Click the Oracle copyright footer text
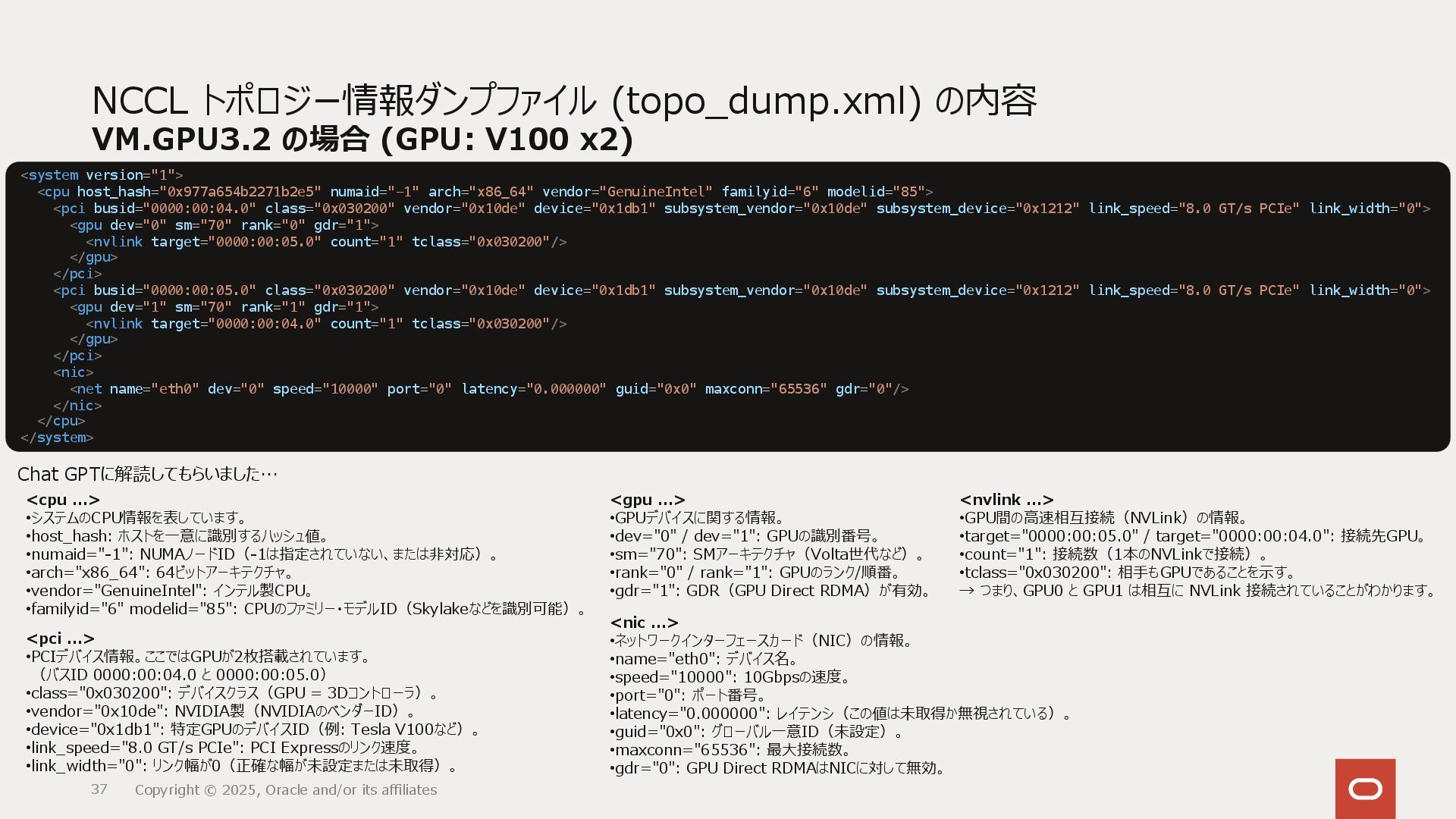This screenshot has width=1456, height=819. [x=286, y=790]
